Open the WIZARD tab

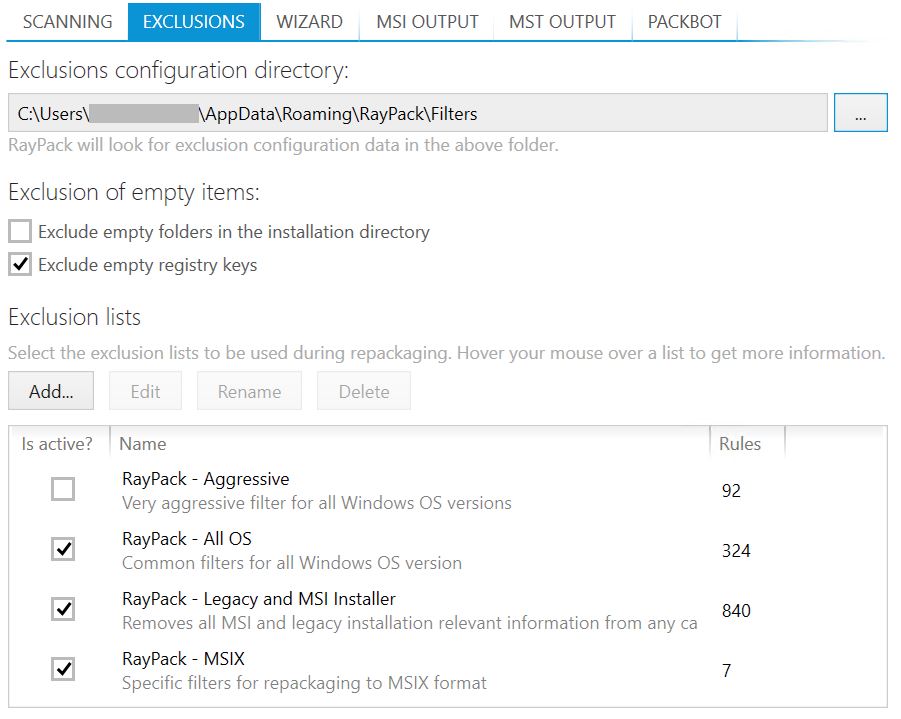coord(309,21)
